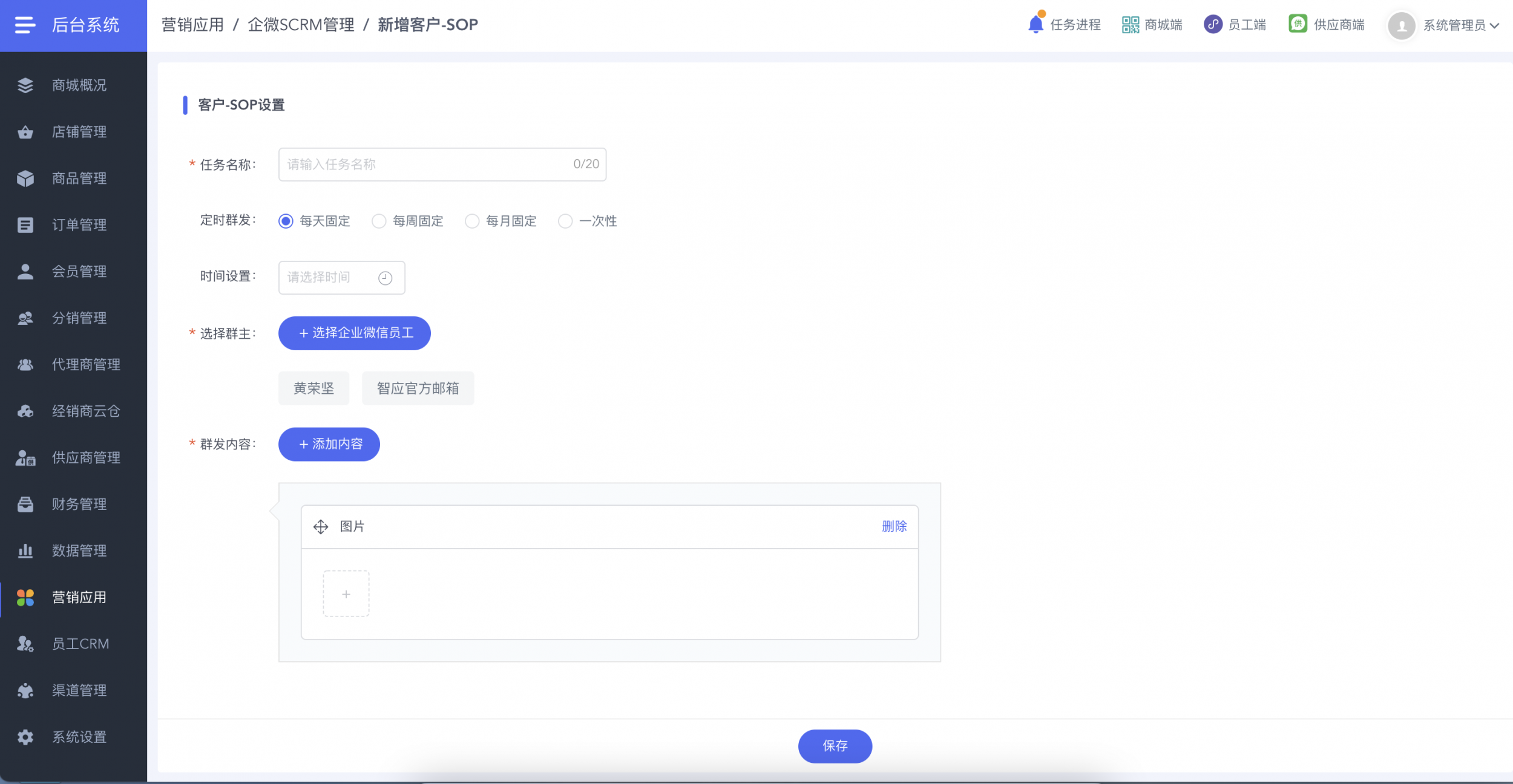Open the 供应商端 green icon

click(x=1298, y=24)
